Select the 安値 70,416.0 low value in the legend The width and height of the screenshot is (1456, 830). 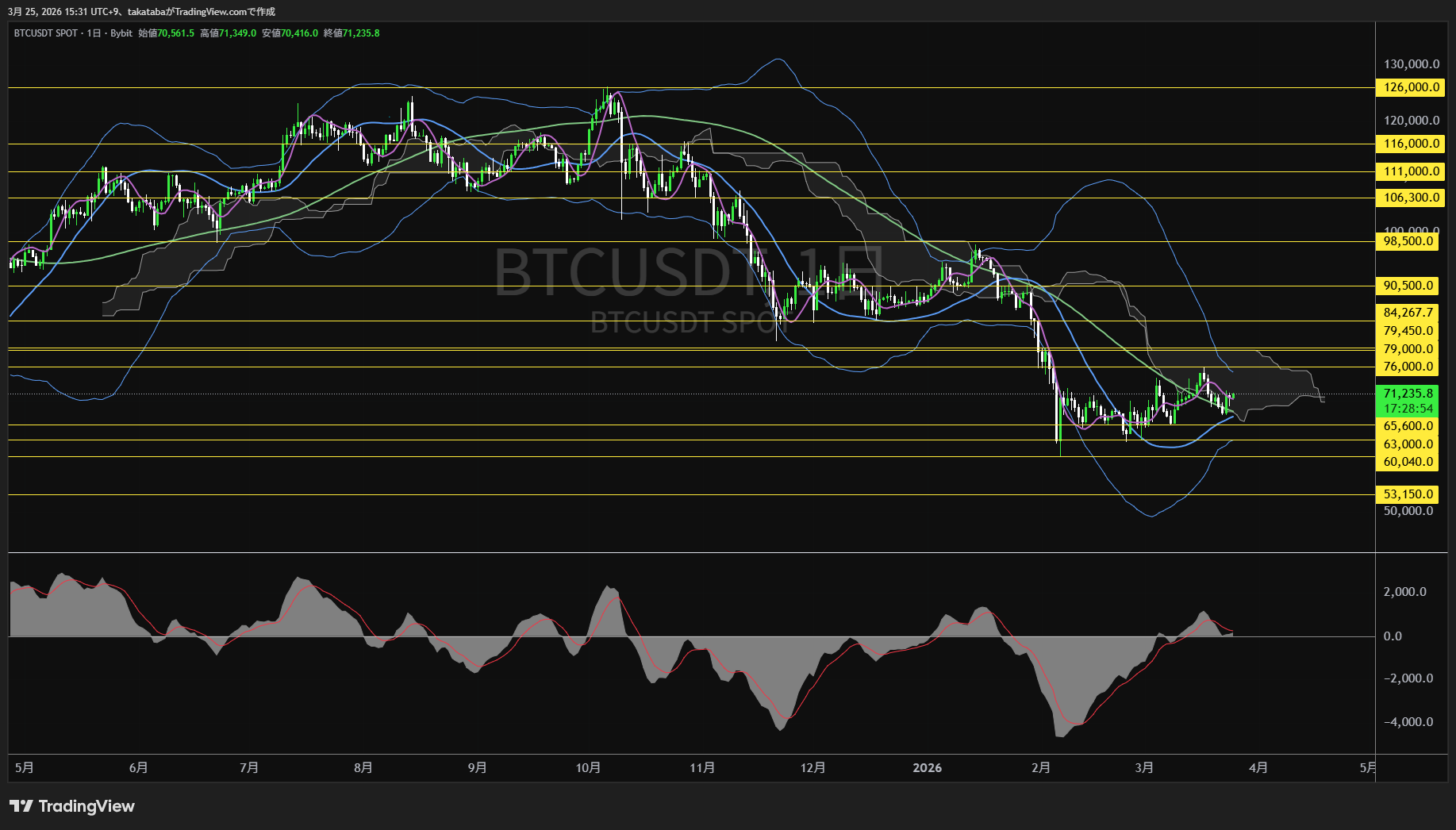click(290, 33)
